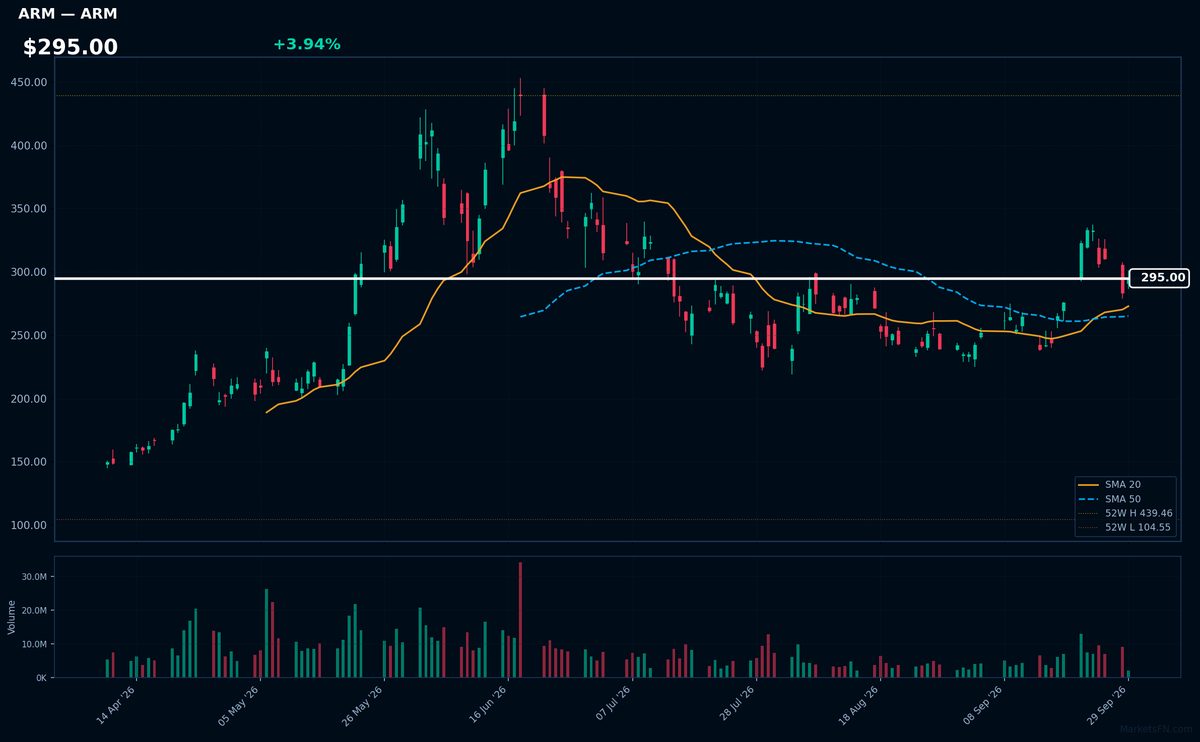Click the 450.00 y-axis price label
Viewport: 1200px width, 742px height.
[29, 82]
